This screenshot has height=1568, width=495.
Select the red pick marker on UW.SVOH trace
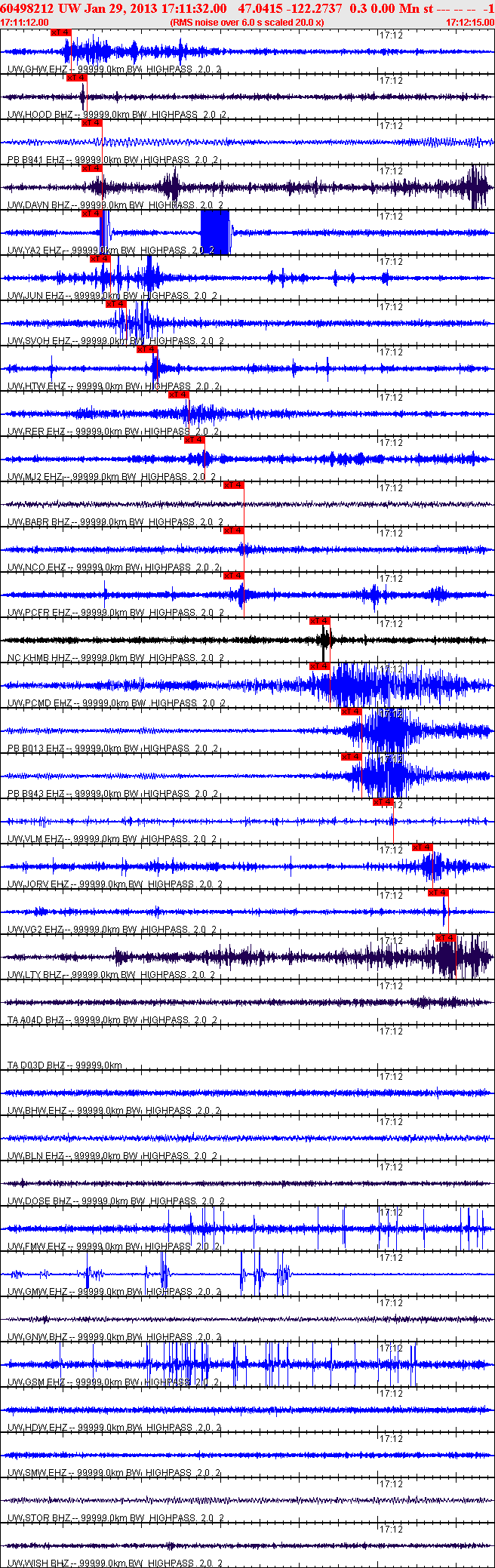(x=115, y=304)
